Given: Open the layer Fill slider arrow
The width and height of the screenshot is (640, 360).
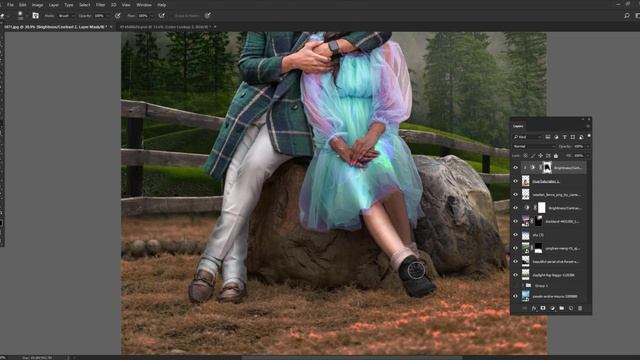Looking at the screenshot, I should click(x=588, y=156).
